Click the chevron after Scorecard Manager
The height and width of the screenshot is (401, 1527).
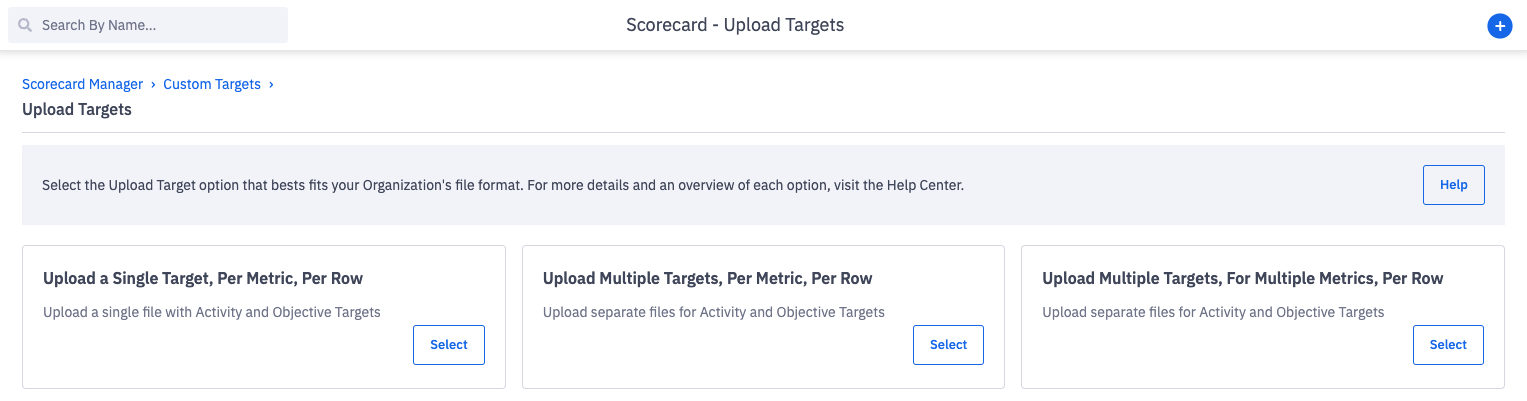153,84
